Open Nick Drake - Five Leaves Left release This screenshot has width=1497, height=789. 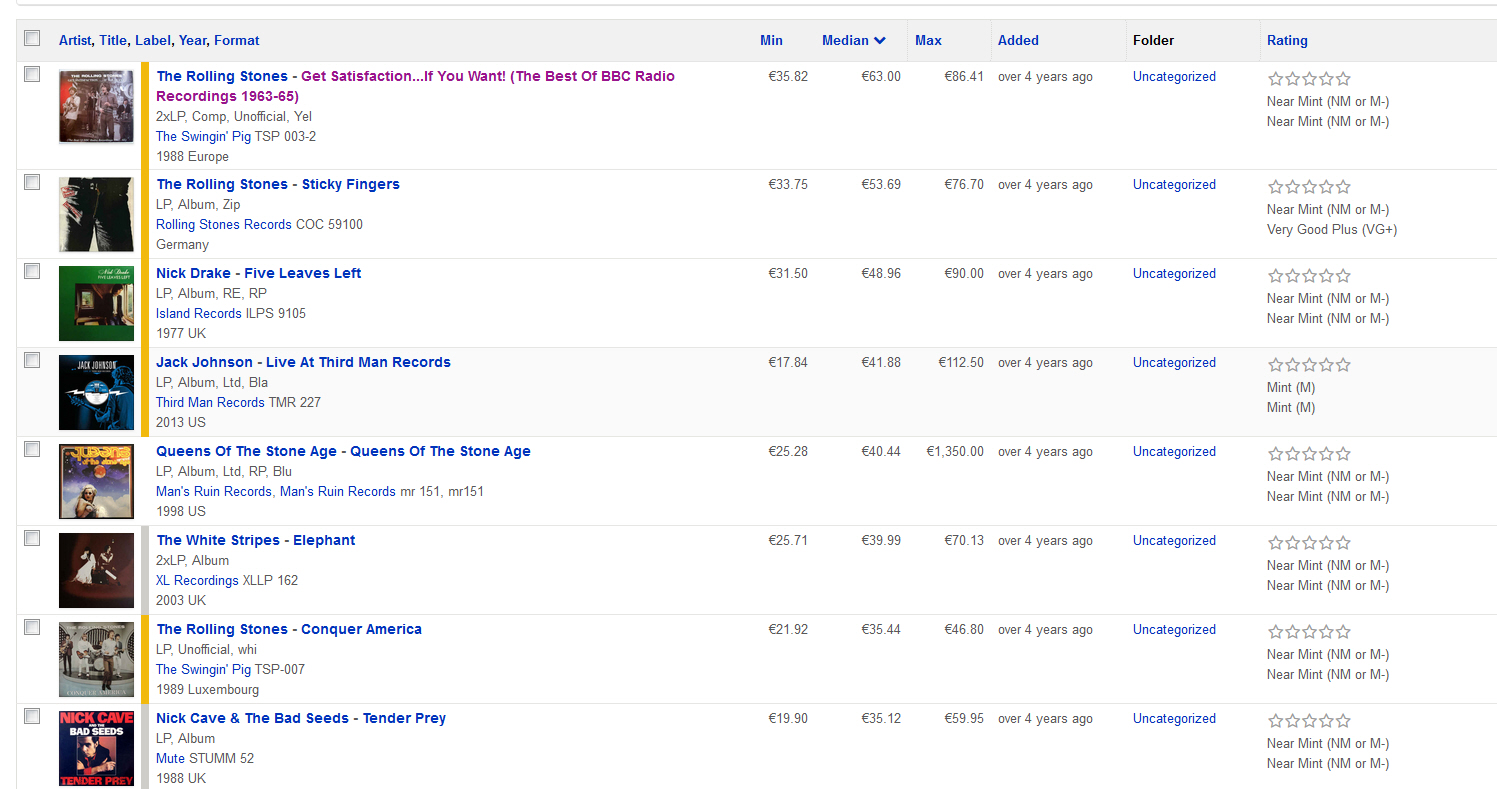click(259, 273)
